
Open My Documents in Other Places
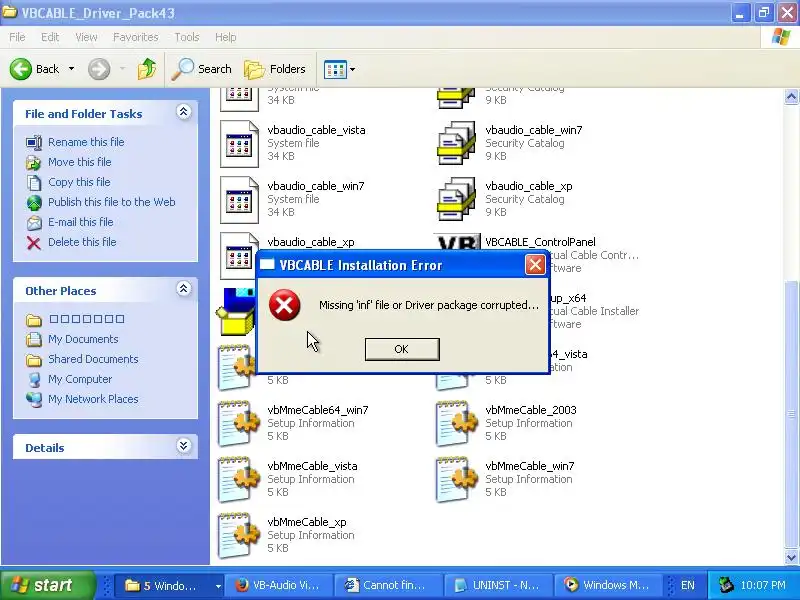point(83,339)
